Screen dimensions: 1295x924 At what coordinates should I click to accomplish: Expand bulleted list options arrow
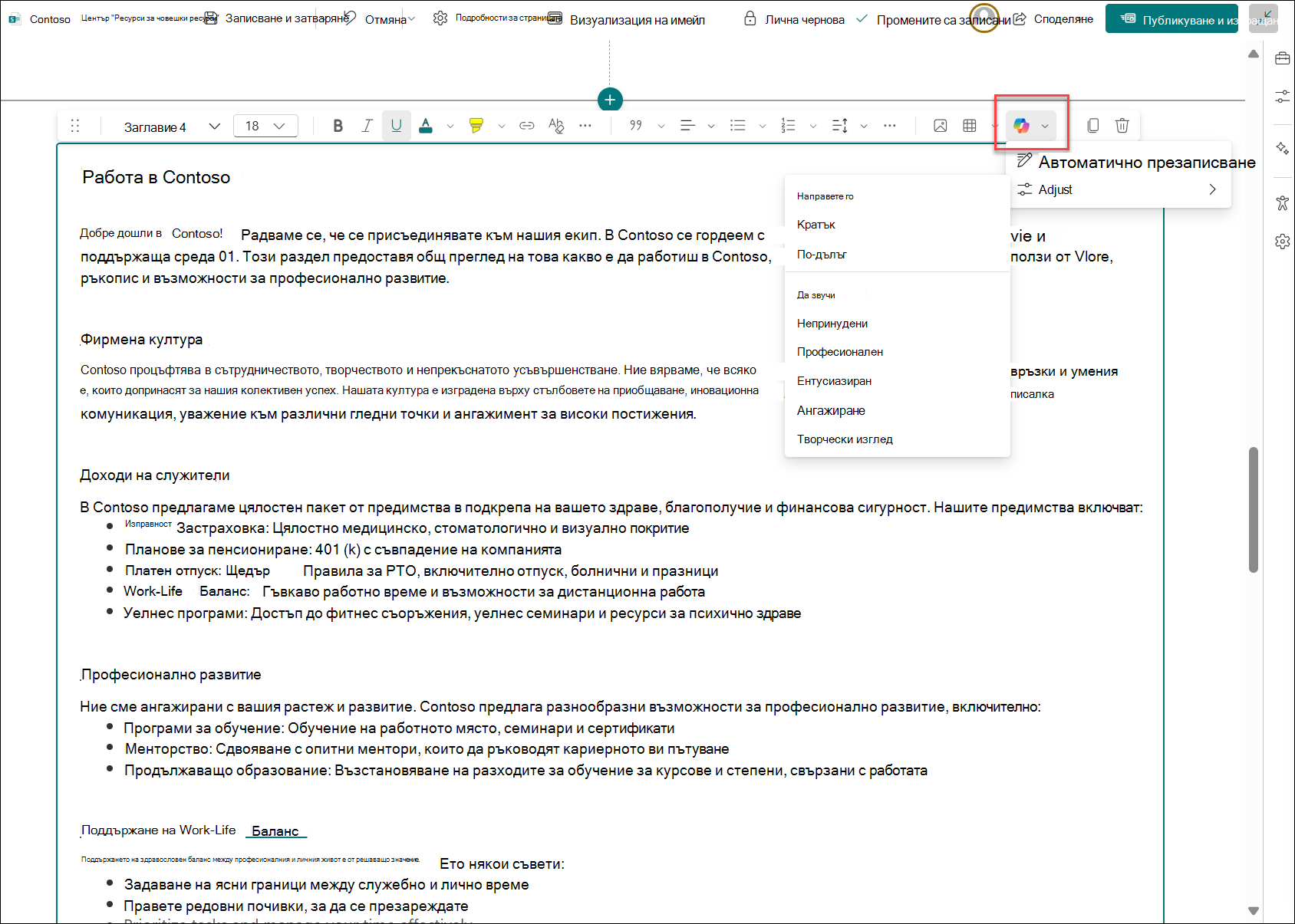(762, 126)
